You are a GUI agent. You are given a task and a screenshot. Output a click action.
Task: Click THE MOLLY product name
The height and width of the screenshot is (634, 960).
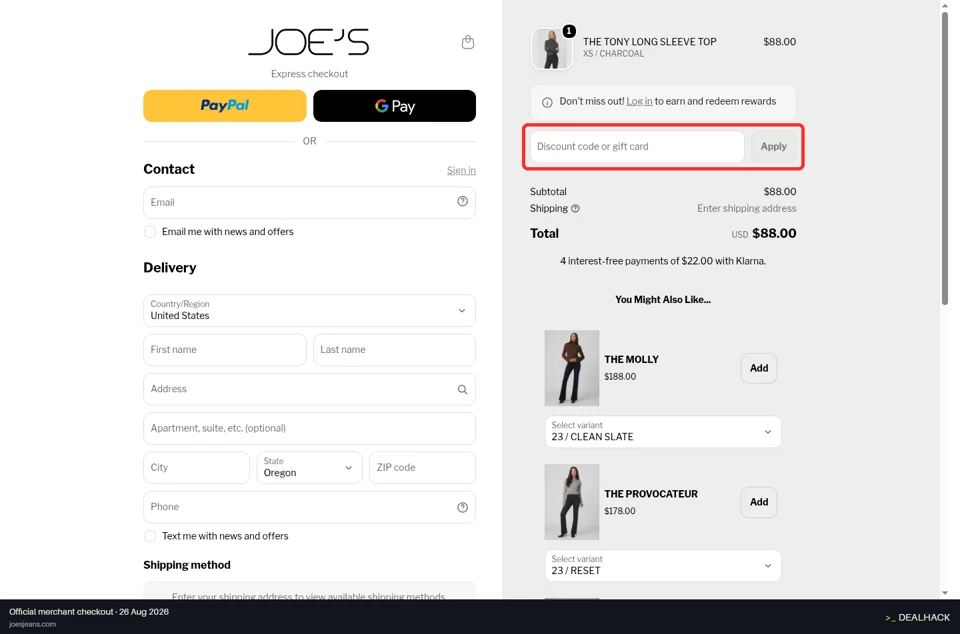pyautogui.click(x=631, y=360)
